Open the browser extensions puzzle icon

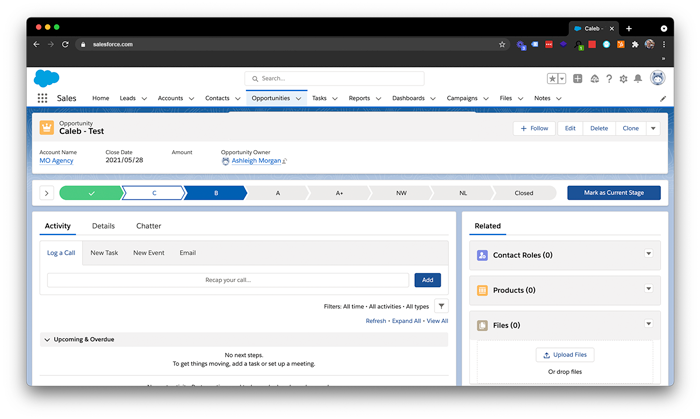635,44
